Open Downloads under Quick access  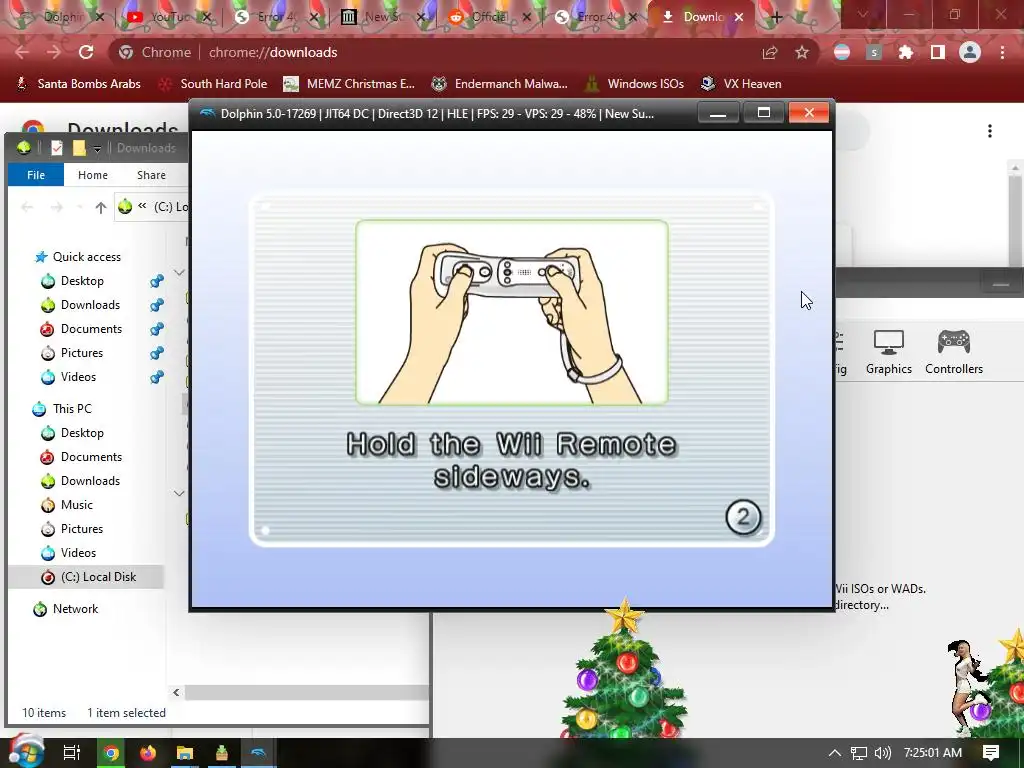89,305
